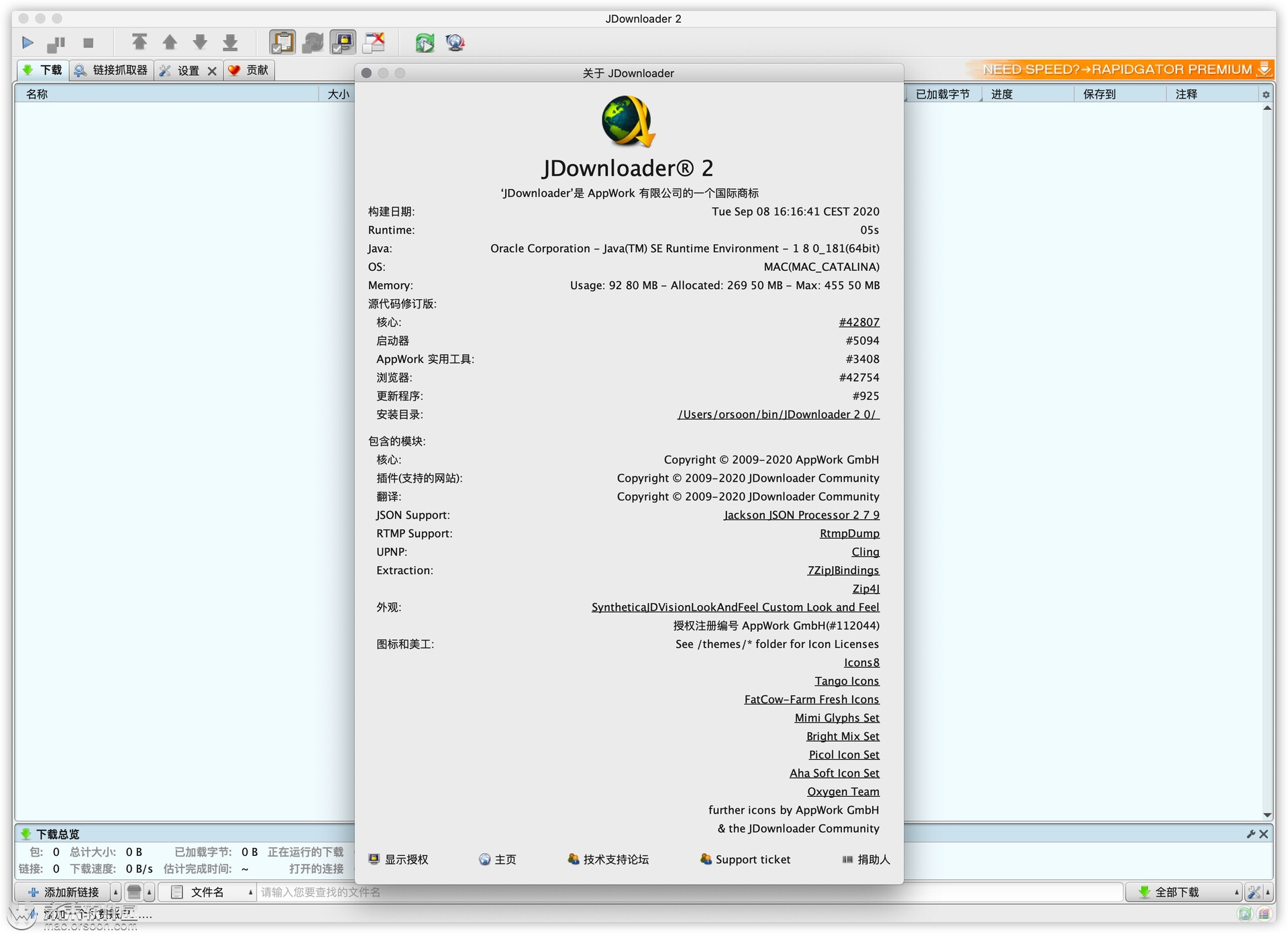Click the Start/Resume download icon
This screenshot has width=1288, height=933.
click(27, 40)
